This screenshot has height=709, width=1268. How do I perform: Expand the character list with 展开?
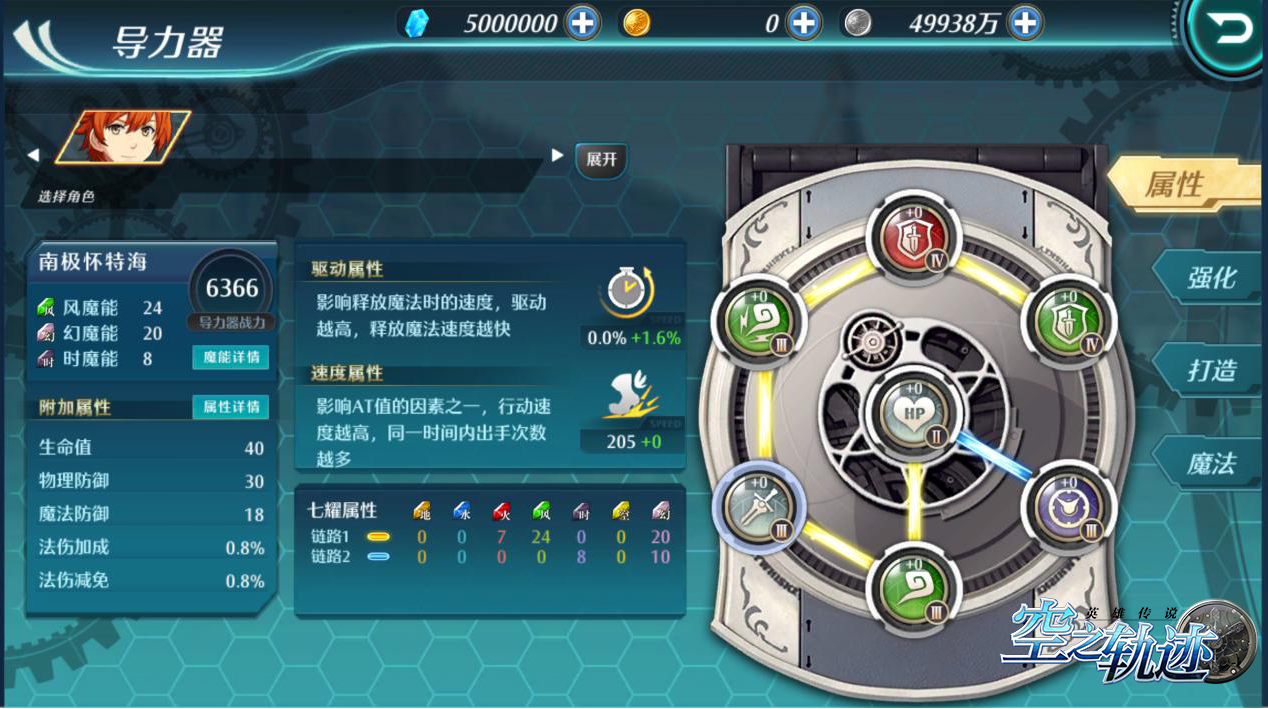(601, 160)
